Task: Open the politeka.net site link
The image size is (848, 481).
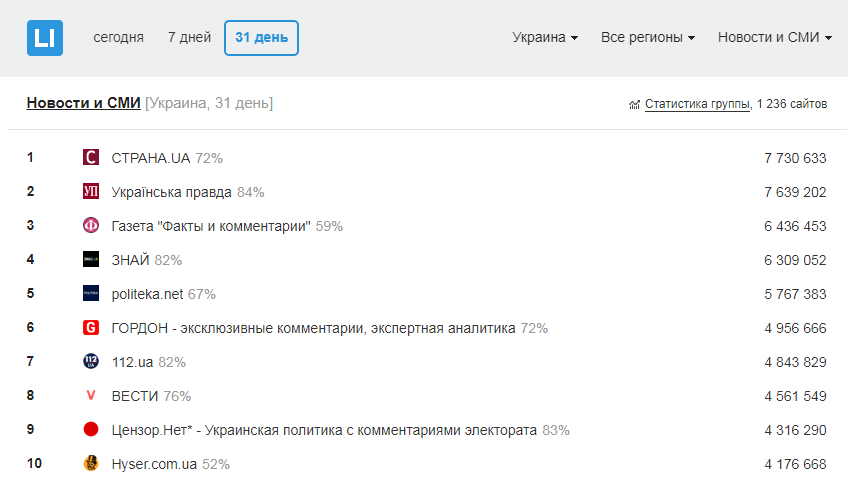Action: tap(148, 294)
